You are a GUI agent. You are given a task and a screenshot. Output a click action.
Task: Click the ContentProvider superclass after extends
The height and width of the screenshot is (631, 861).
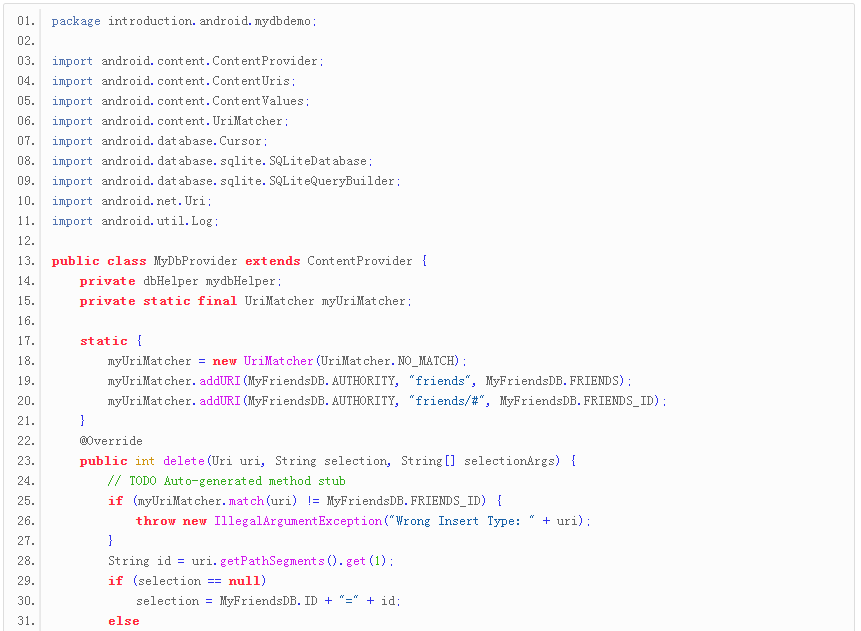(x=360, y=261)
